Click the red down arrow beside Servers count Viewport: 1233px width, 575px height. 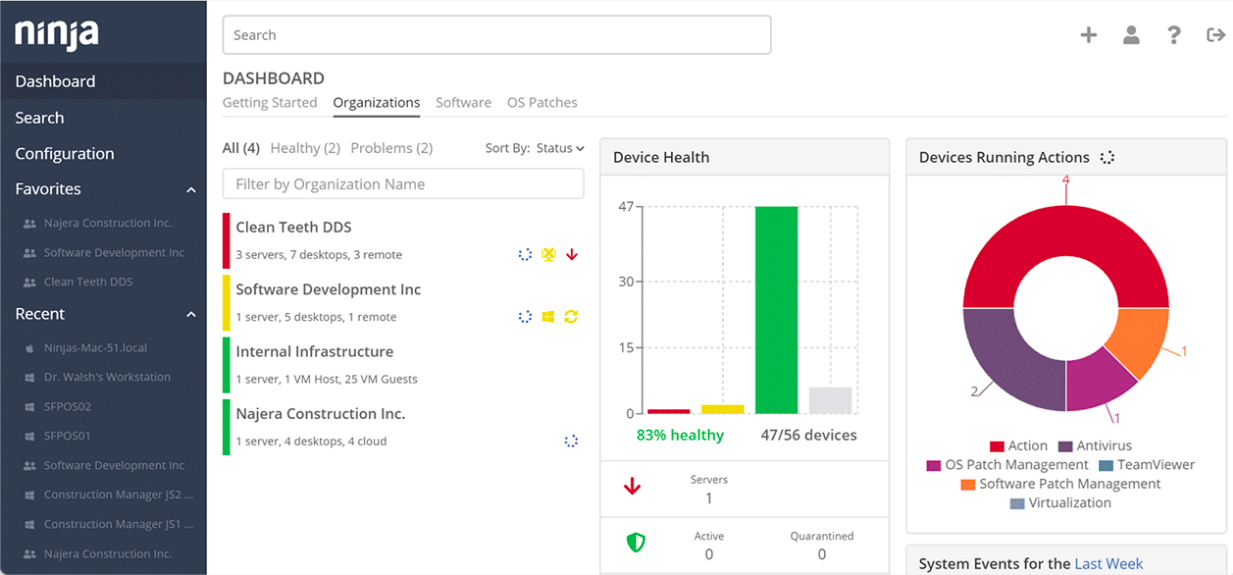click(x=632, y=487)
